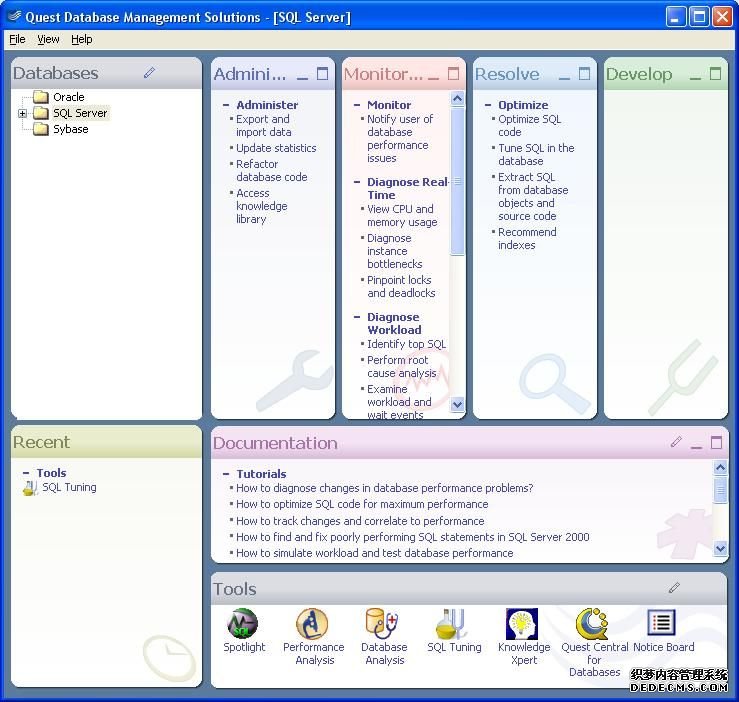Screen dimensions: 739x702
Task: Click the 'Optimize SQL code' link
Action: click(529, 125)
